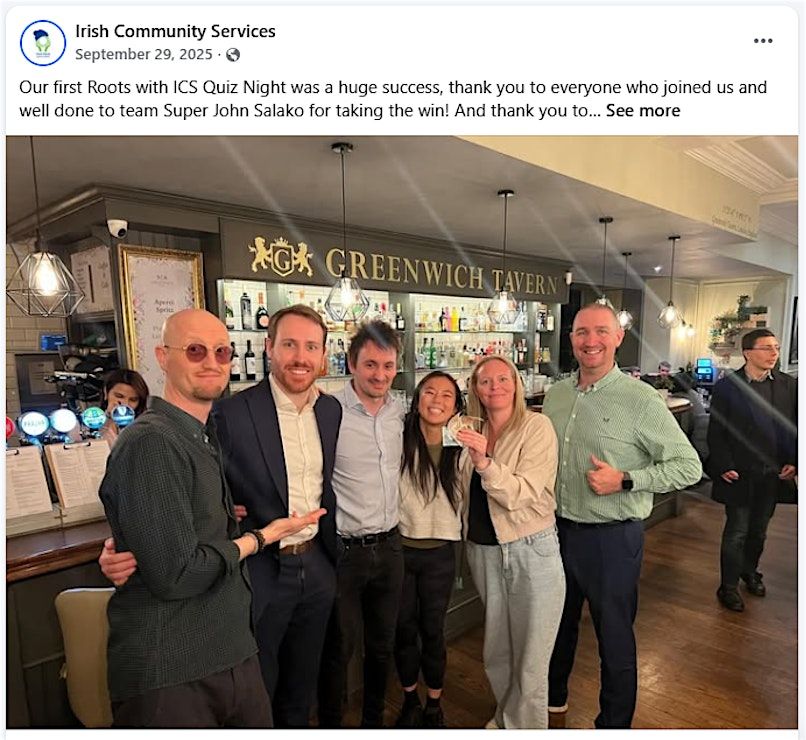
Task: Click the man in glasses walking at right
Action: tap(752, 468)
